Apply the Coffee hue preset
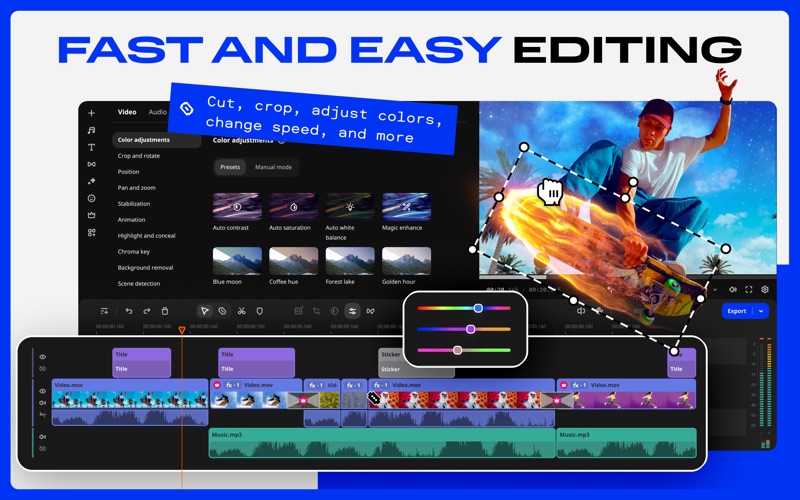Viewport: 800px width, 500px height. 293,261
